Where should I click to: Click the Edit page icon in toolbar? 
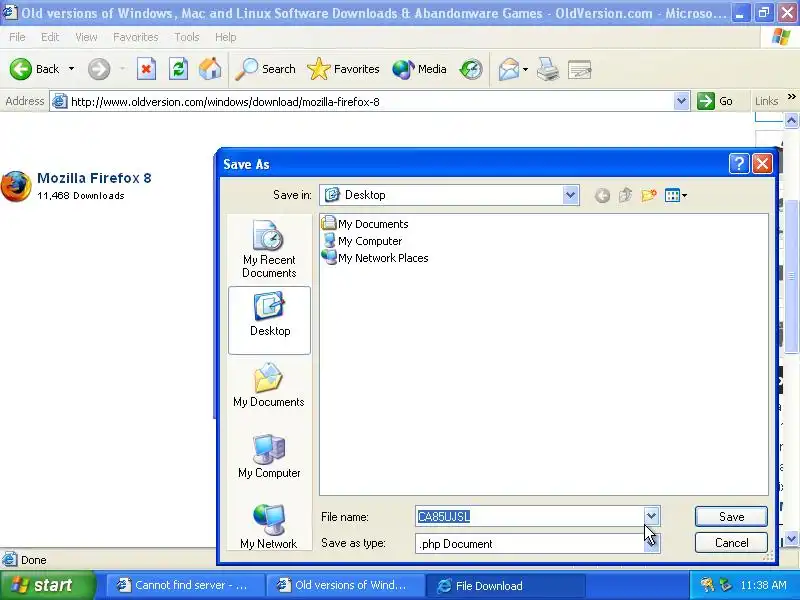click(579, 69)
